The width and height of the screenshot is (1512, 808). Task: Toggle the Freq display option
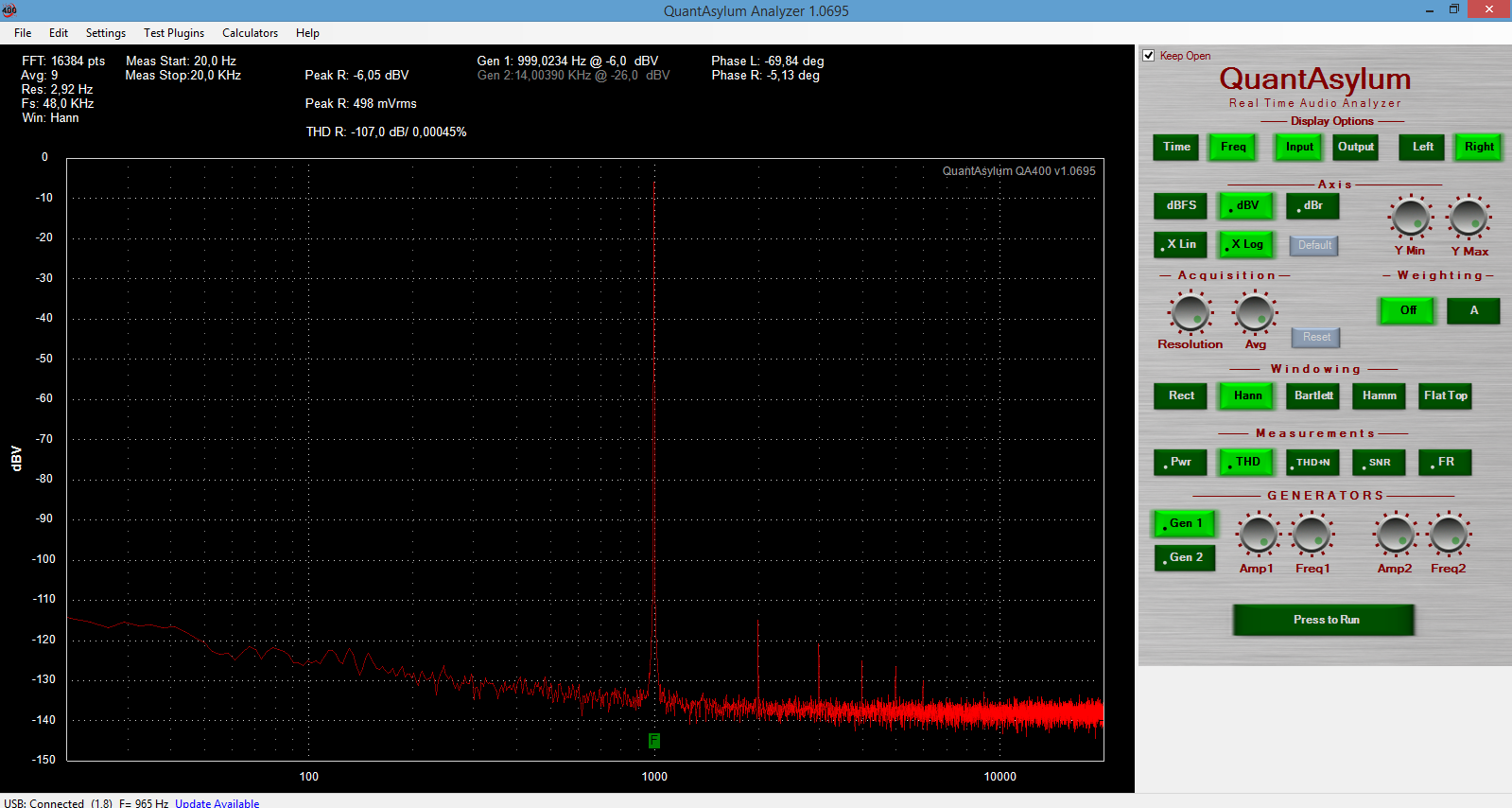[x=1233, y=147]
